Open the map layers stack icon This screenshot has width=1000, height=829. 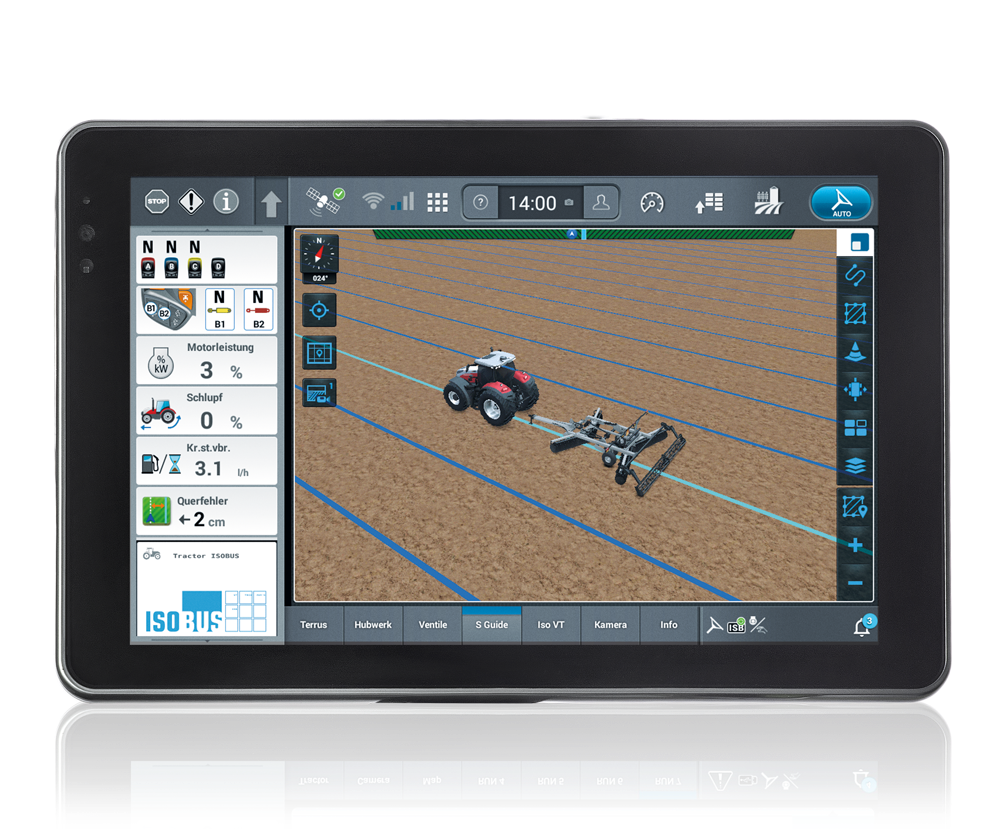855,466
